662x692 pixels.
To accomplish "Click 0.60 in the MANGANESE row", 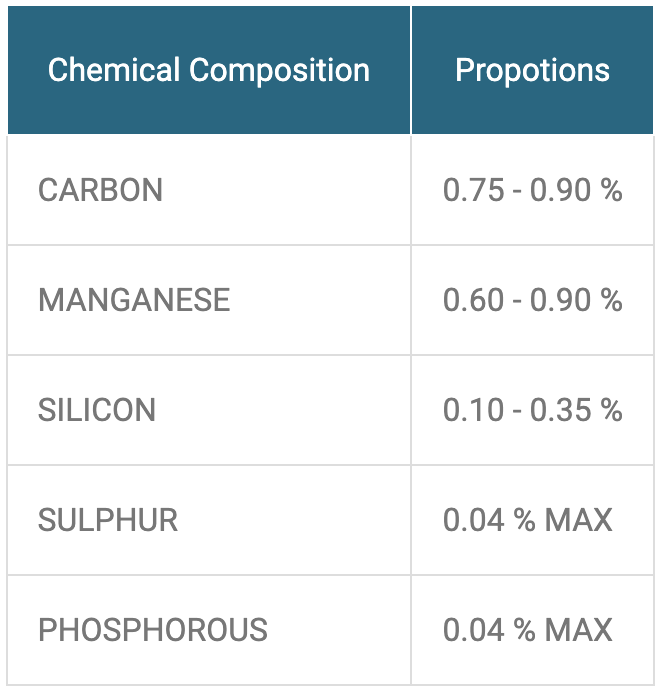I will pyautogui.click(x=473, y=300).
